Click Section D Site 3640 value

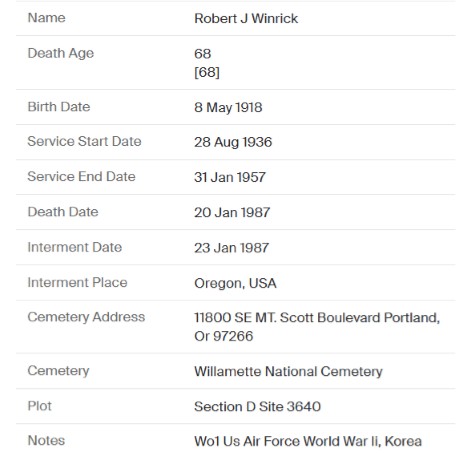pyautogui.click(x=257, y=407)
